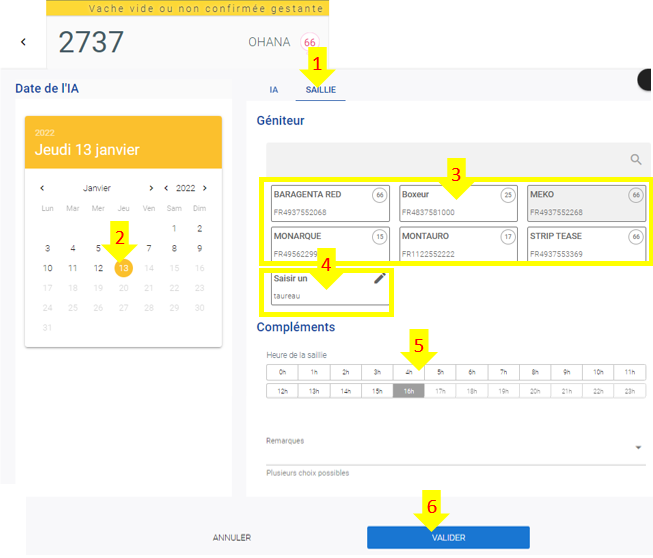Viewport: 653px width, 558px height.
Task: Set saillie hour to 11h
Action: [630, 372]
